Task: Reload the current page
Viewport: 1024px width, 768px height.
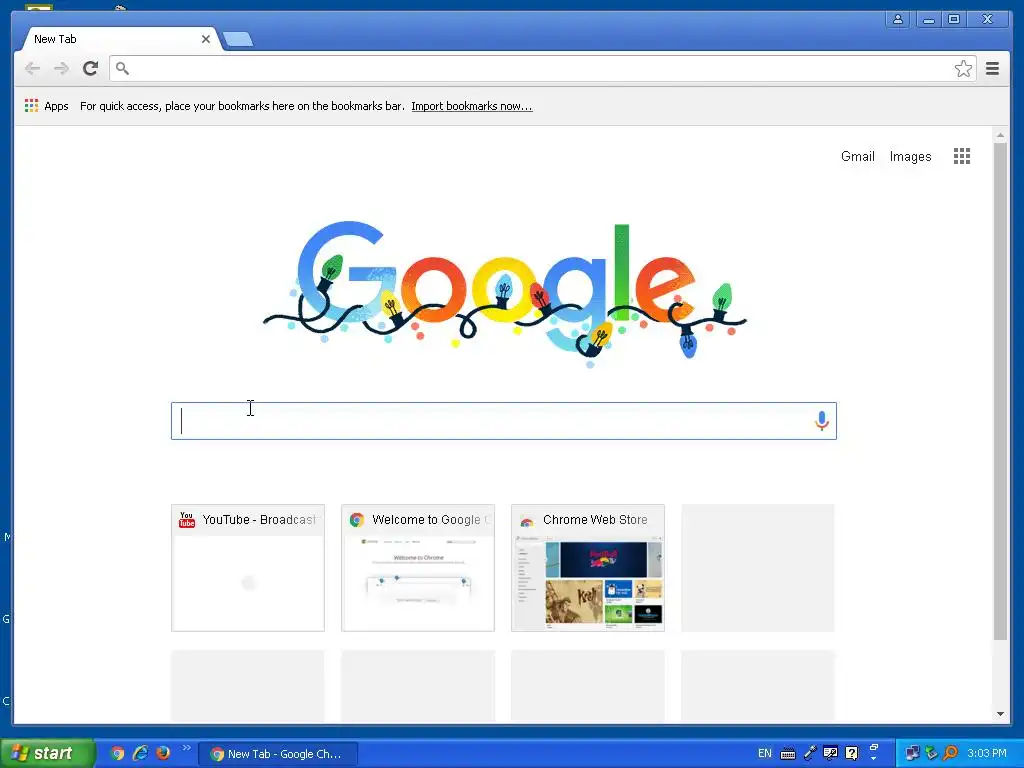Action: pyautogui.click(x=90, y=69)
